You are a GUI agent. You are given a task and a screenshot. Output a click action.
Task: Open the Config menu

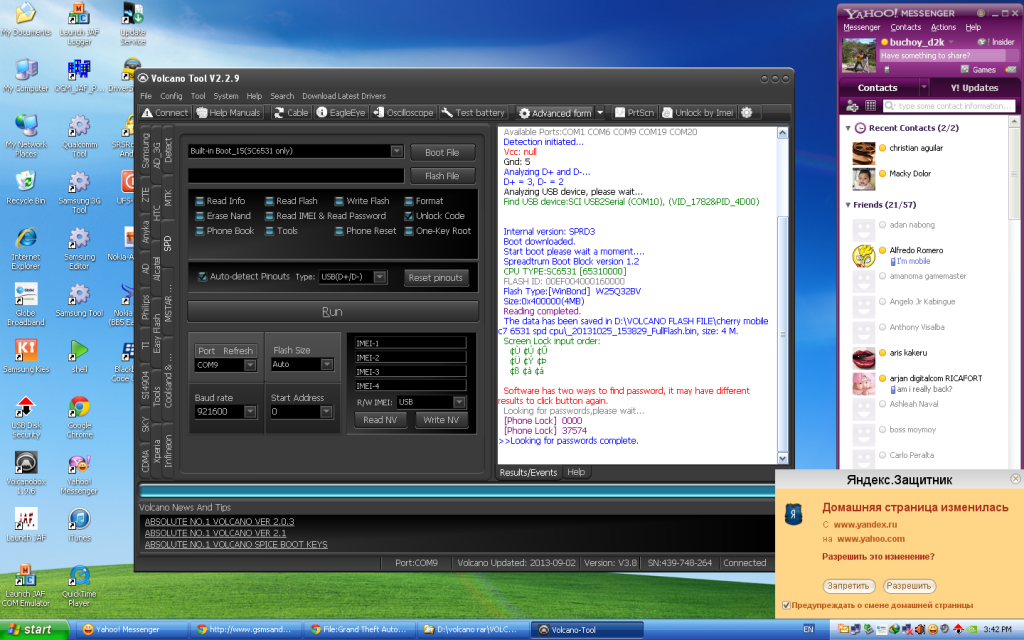point(171,96)
